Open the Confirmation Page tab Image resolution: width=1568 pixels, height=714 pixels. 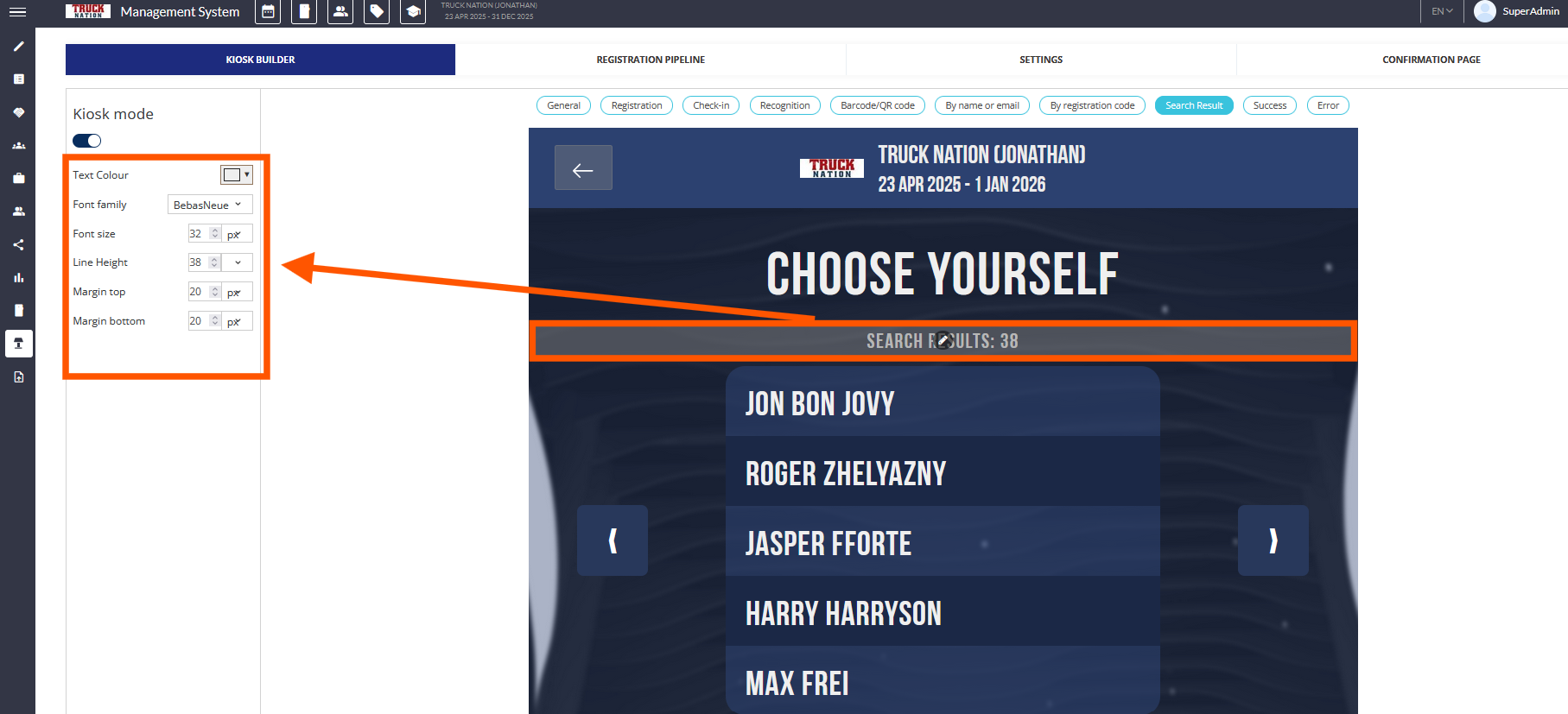click(x=1431, y=60)
